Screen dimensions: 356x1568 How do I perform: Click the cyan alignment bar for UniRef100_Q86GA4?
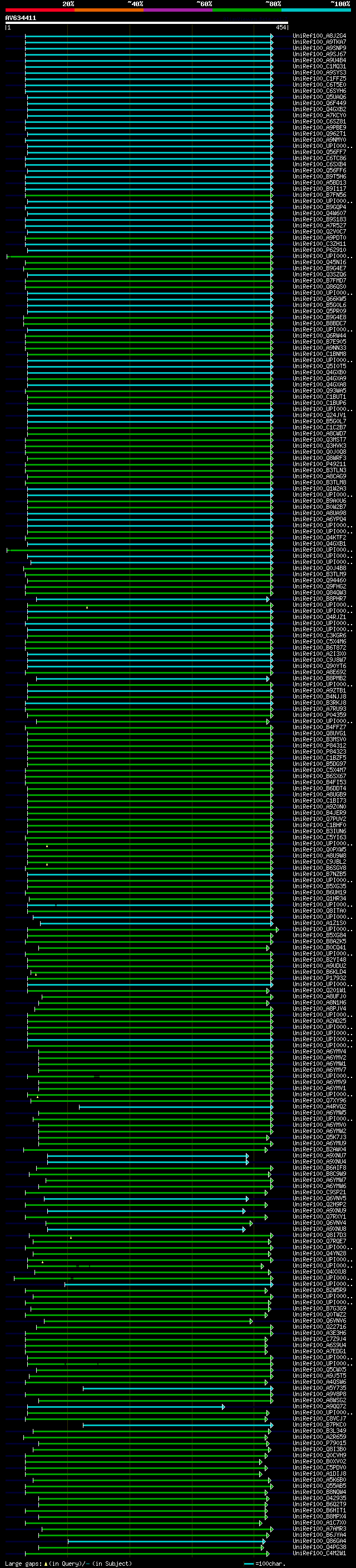point(166,1541)
